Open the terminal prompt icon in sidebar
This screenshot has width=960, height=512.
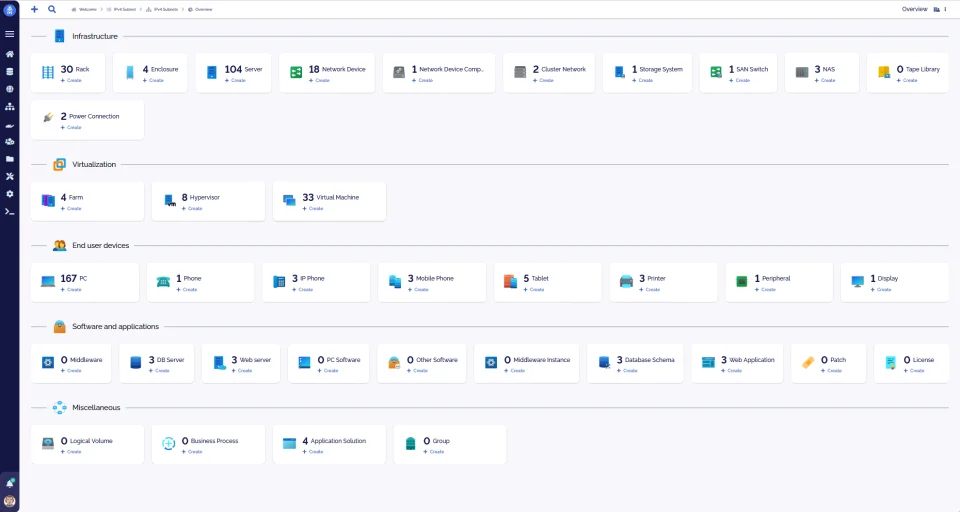(x=9, y=212)
